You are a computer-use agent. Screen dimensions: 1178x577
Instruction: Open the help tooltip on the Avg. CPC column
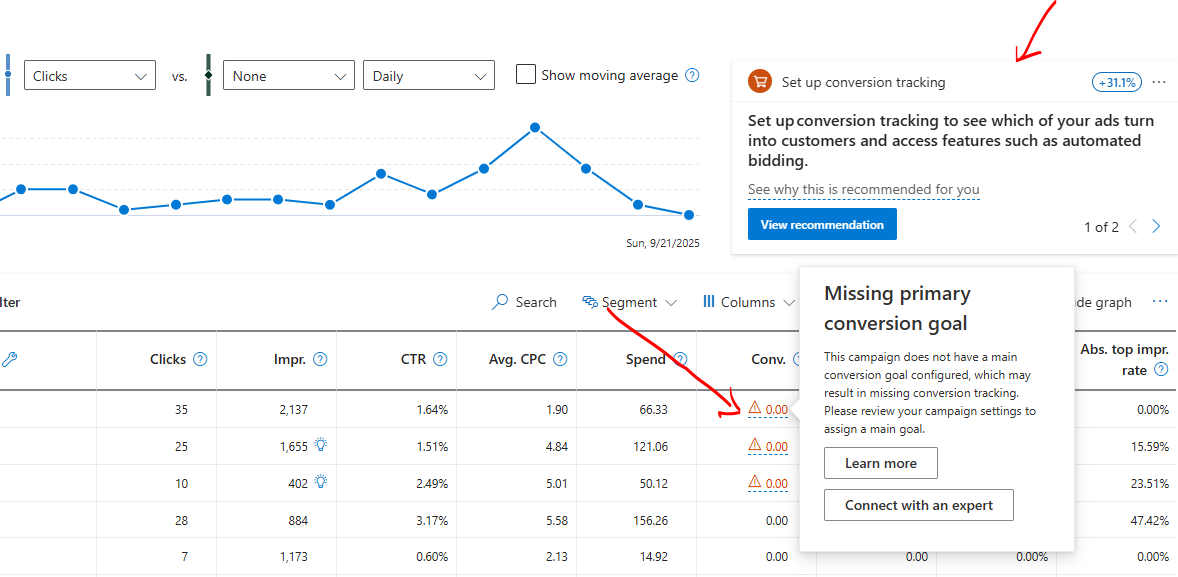tap(559, 359)
